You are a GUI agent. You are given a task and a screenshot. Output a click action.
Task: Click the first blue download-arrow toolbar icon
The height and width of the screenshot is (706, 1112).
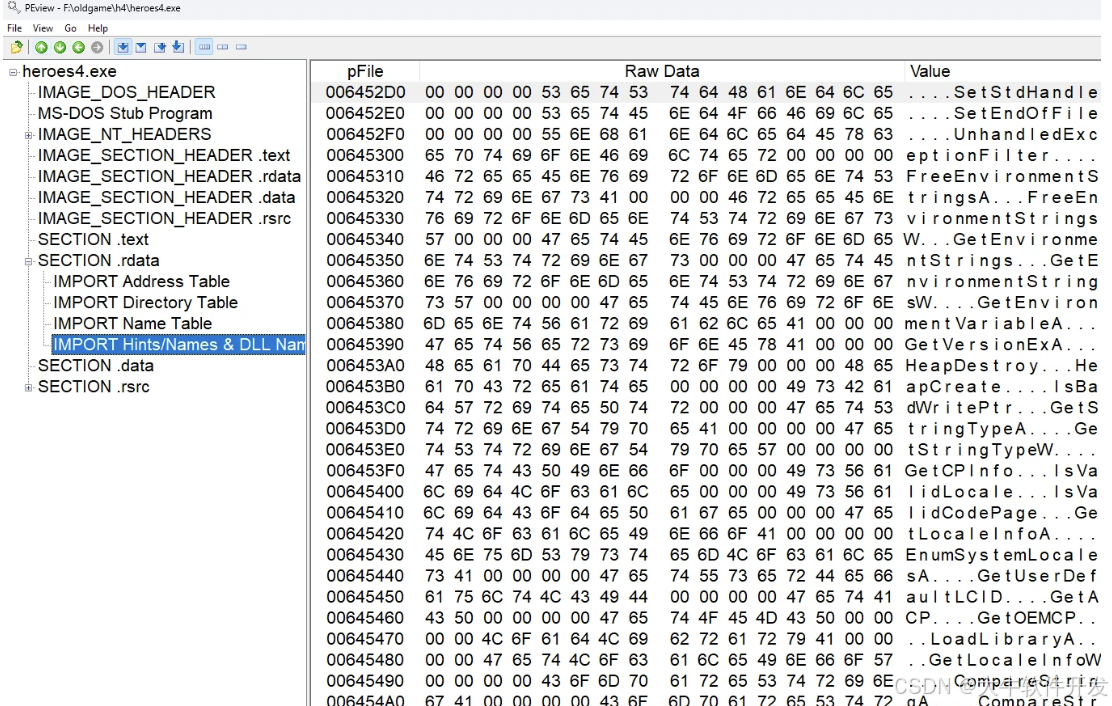pyautogui.click(x=123, y=47)
